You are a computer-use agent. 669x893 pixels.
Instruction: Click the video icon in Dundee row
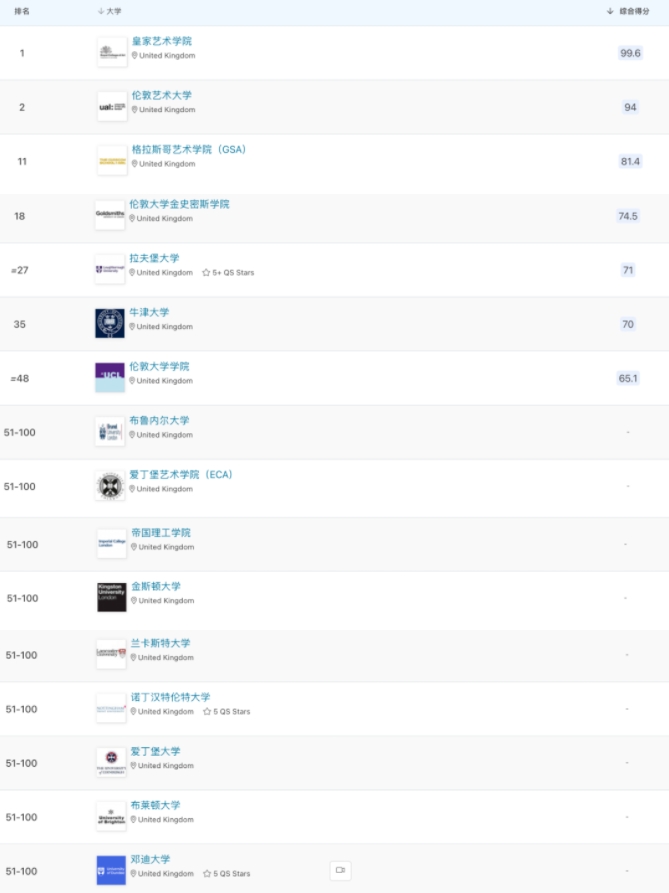pyautogui.click(x=340, y=870)
